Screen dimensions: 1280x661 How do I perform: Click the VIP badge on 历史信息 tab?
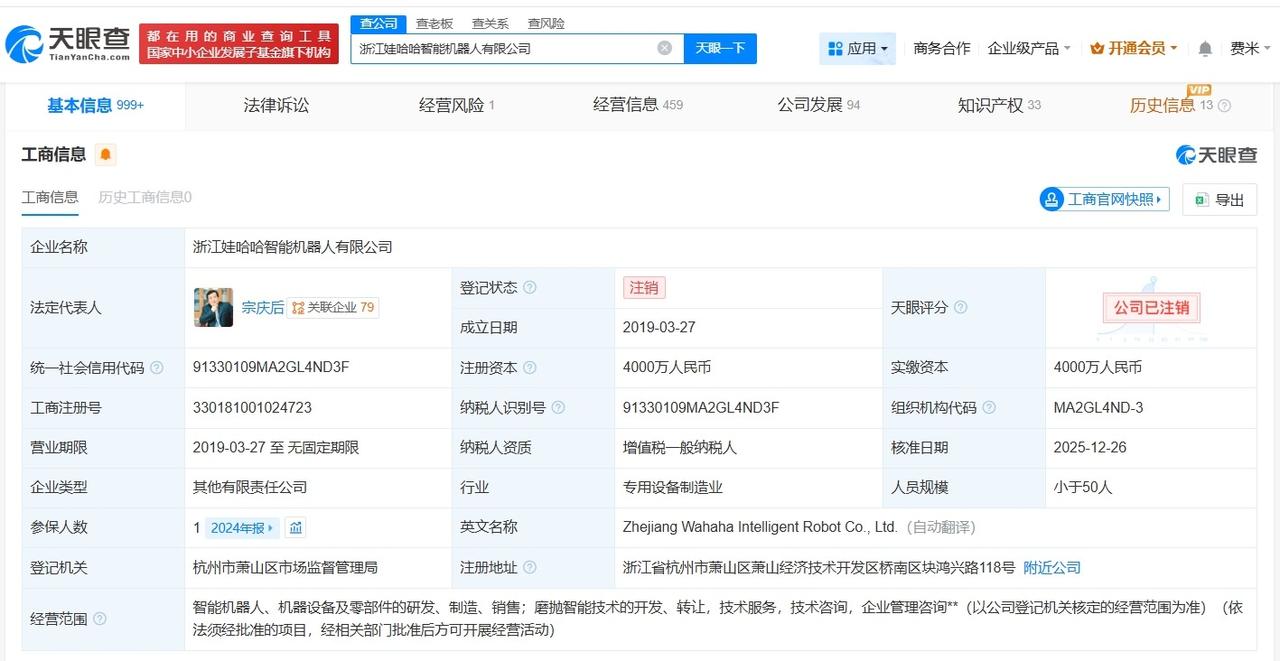coord(1200,88)
